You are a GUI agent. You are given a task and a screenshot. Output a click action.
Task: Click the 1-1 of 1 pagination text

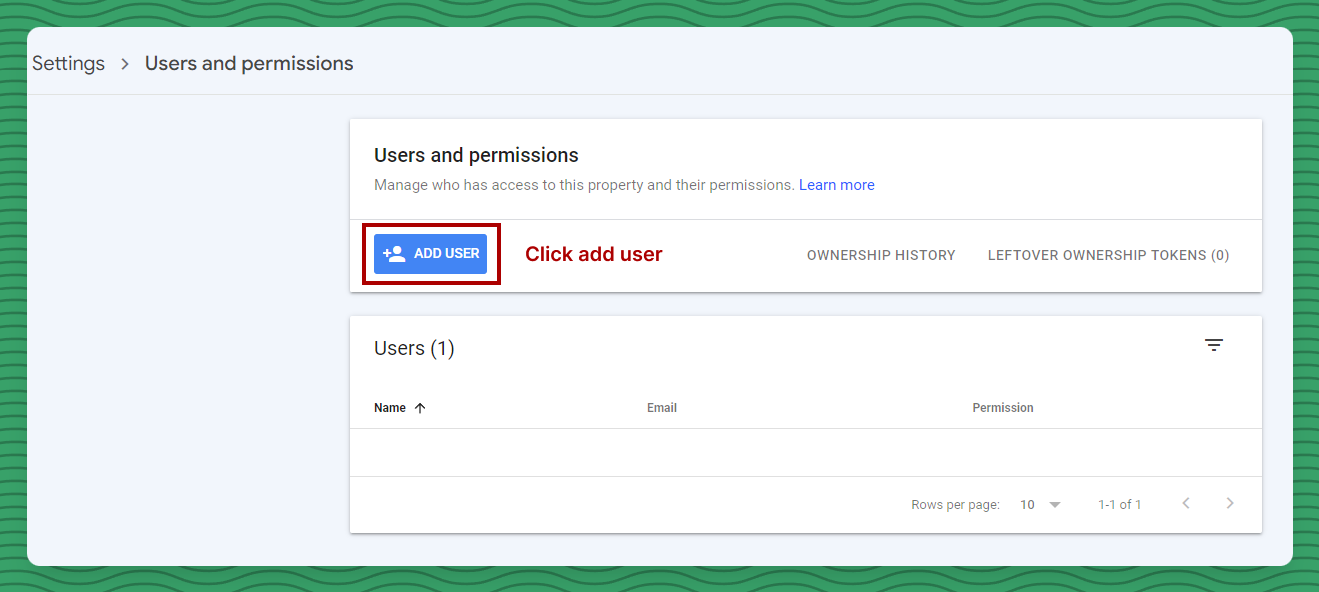click(x=1119, y=505)
